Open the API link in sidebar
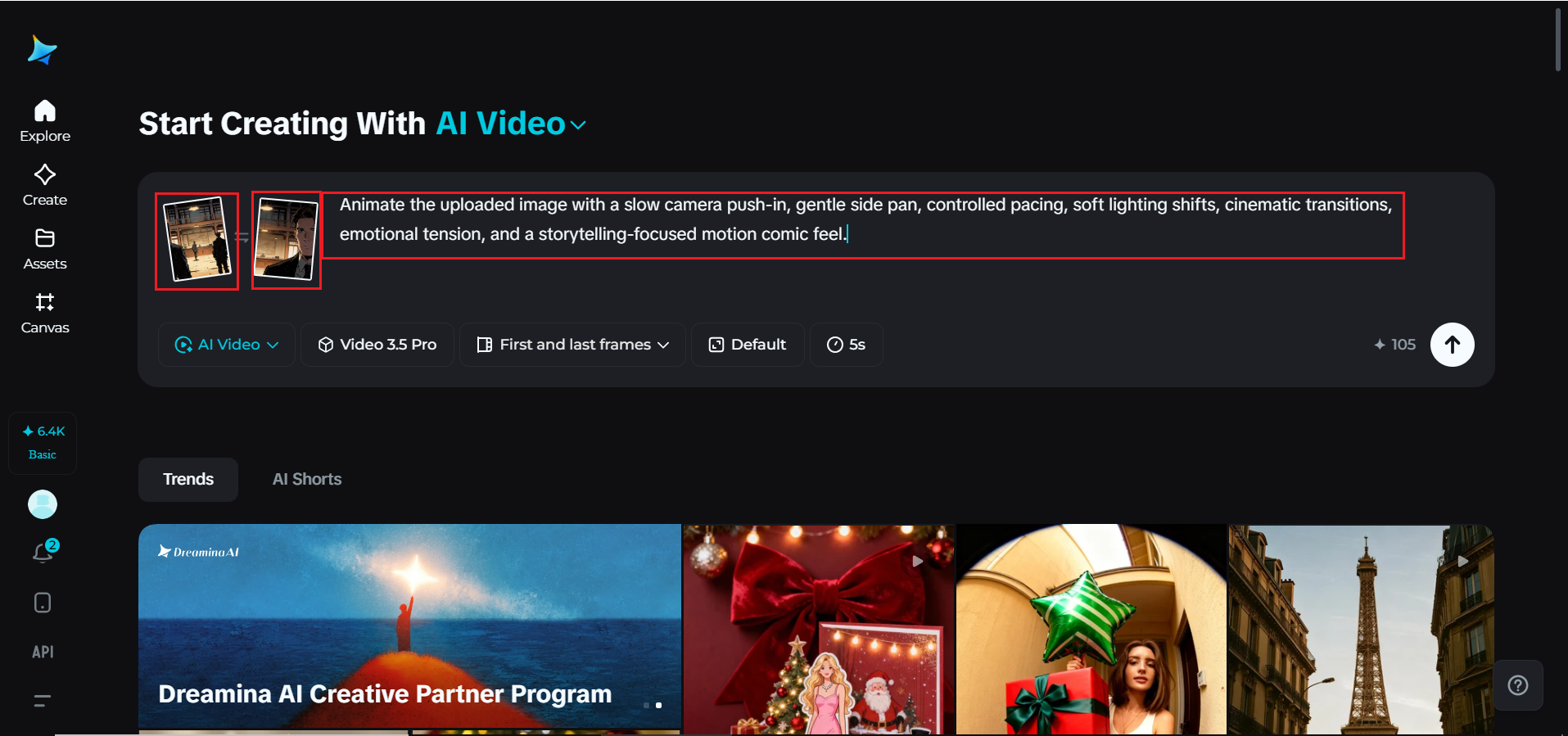This screenshot has height=736, width=1568. pos(43,652)
